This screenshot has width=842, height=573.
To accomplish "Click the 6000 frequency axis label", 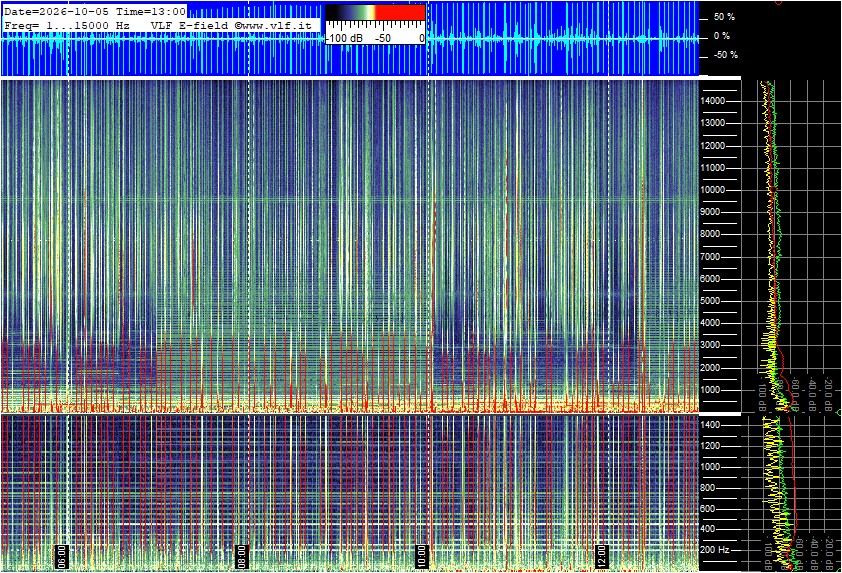I will [x=710, y=279].
